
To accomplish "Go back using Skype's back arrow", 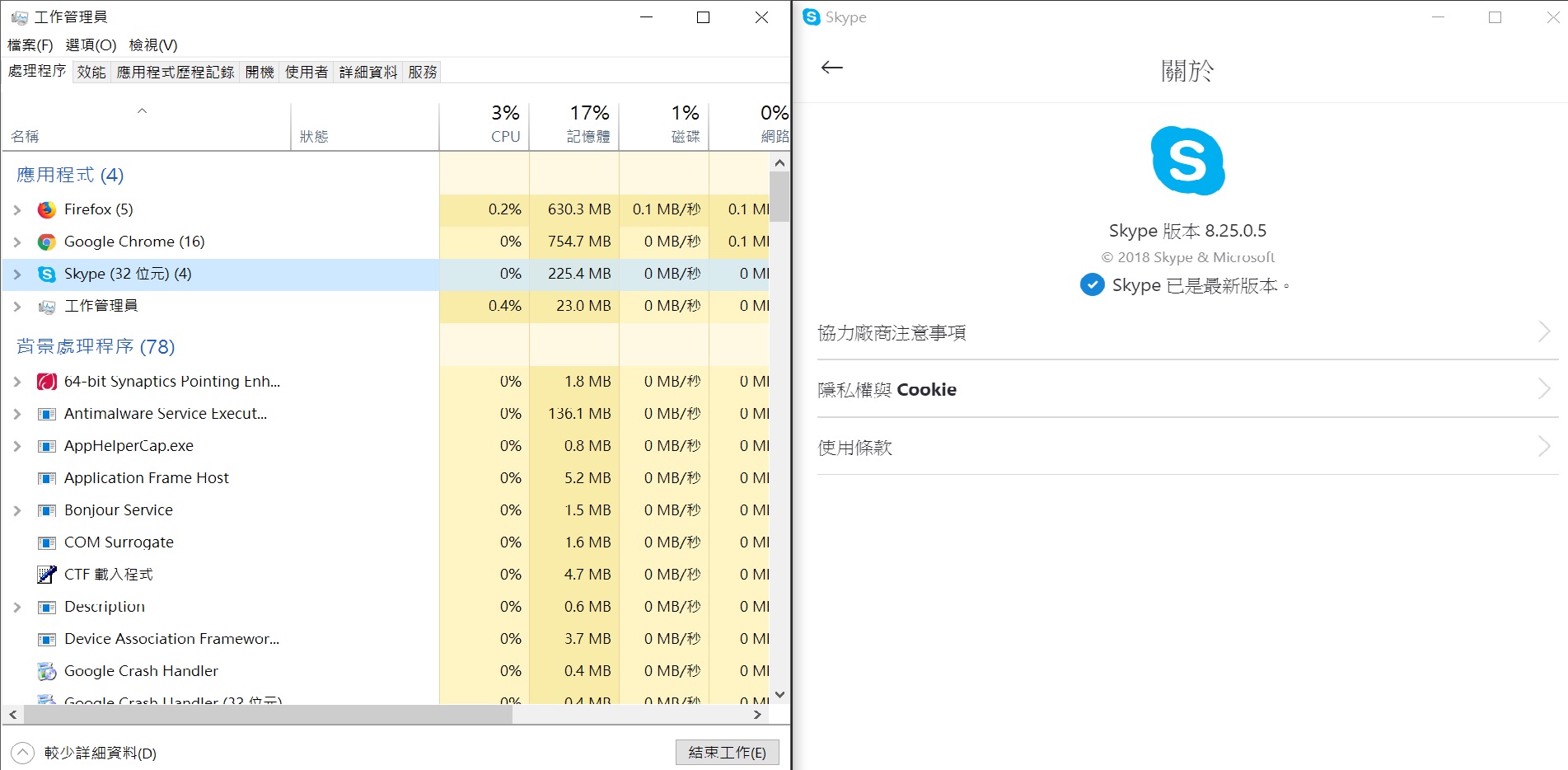I will (832, 68).
